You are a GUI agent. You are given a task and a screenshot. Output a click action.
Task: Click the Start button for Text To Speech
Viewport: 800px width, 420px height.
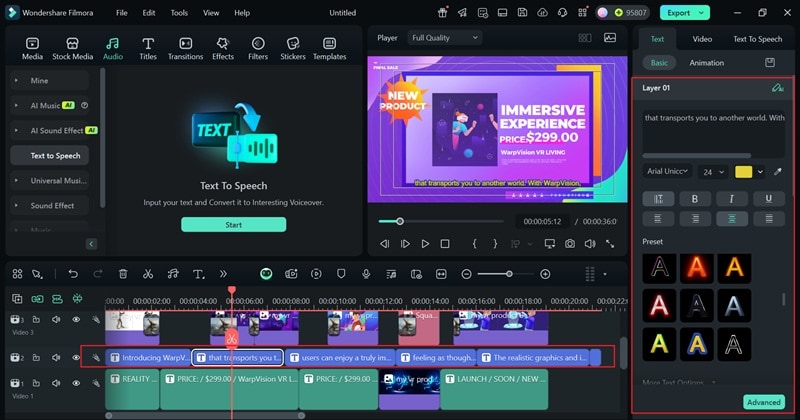tap(234, 225)
